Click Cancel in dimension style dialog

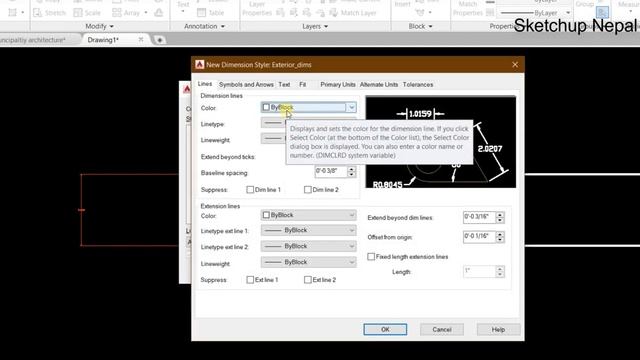pyautogui.click(x=442, y=329)
